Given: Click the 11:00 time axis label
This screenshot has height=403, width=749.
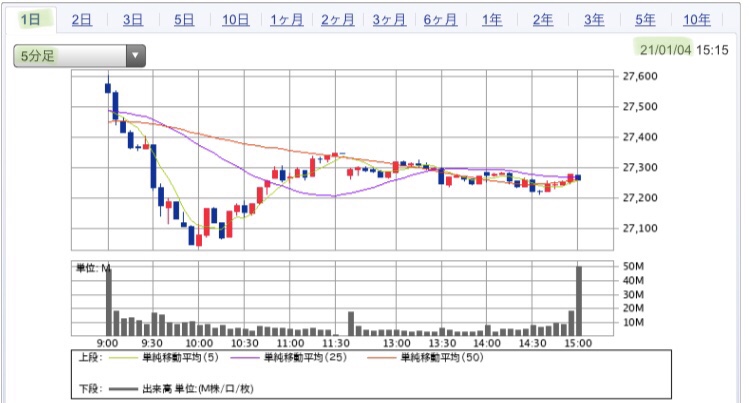Looking at the screenshot, I should tap(290, 343).
